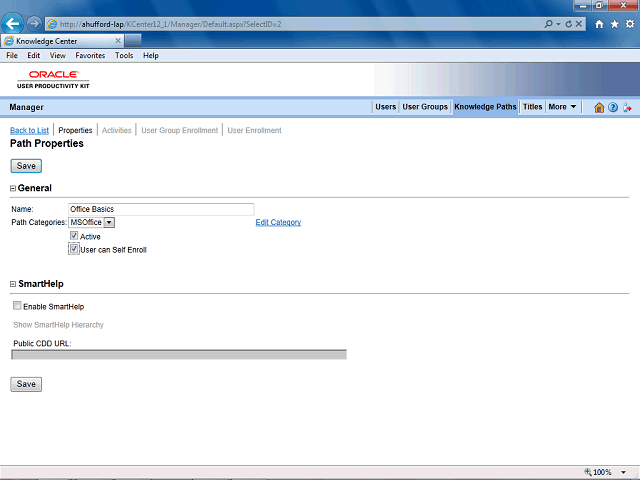Viewport: 640px width, 480px height.
Task: Open the Favorites star icon
Action: [614, 24]
